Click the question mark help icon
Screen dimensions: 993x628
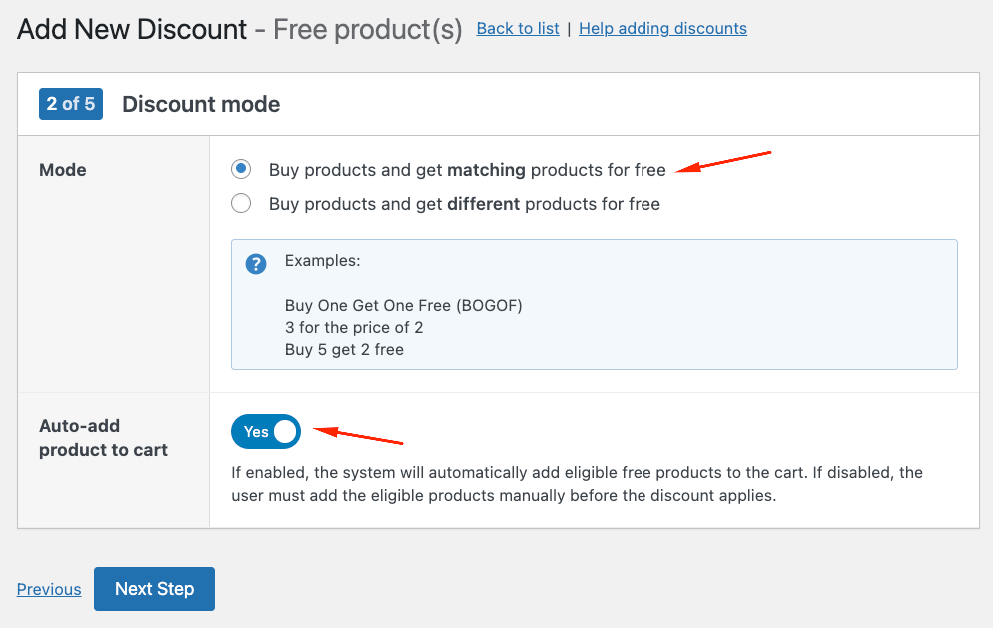[257, 264]
